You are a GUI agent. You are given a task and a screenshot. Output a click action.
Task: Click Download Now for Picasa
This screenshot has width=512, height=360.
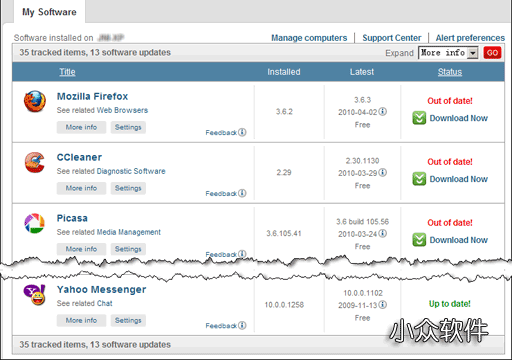pyautogui.click(x=459, y=240)
